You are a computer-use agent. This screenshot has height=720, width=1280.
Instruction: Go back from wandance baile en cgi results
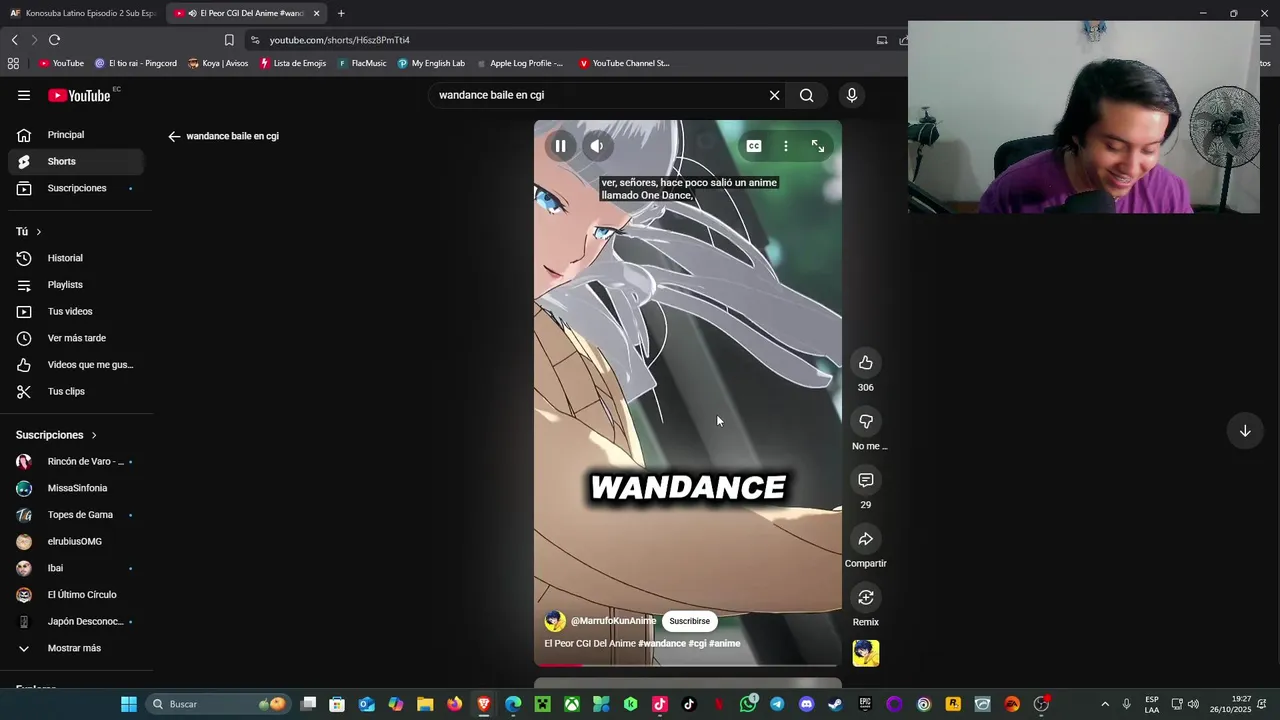(174, 136)
